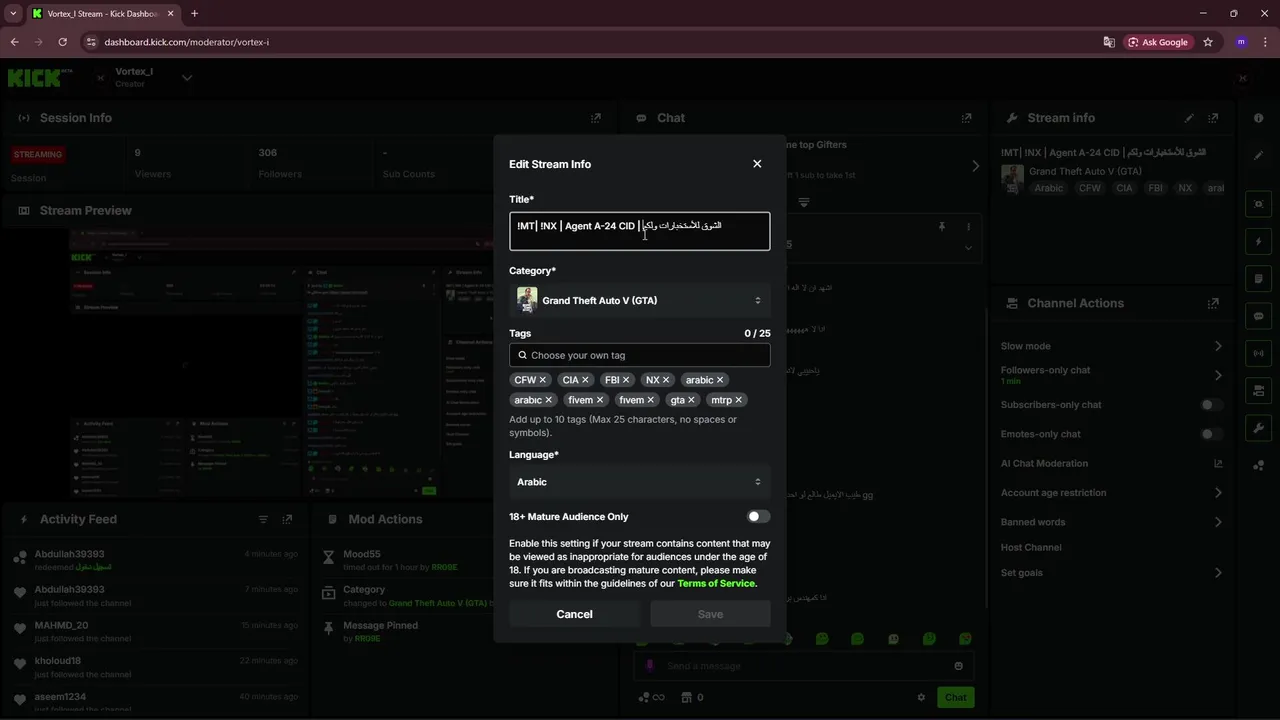Open the Terms of Service link
Viewport: 1280px width, 720px height.
[716, 583]
